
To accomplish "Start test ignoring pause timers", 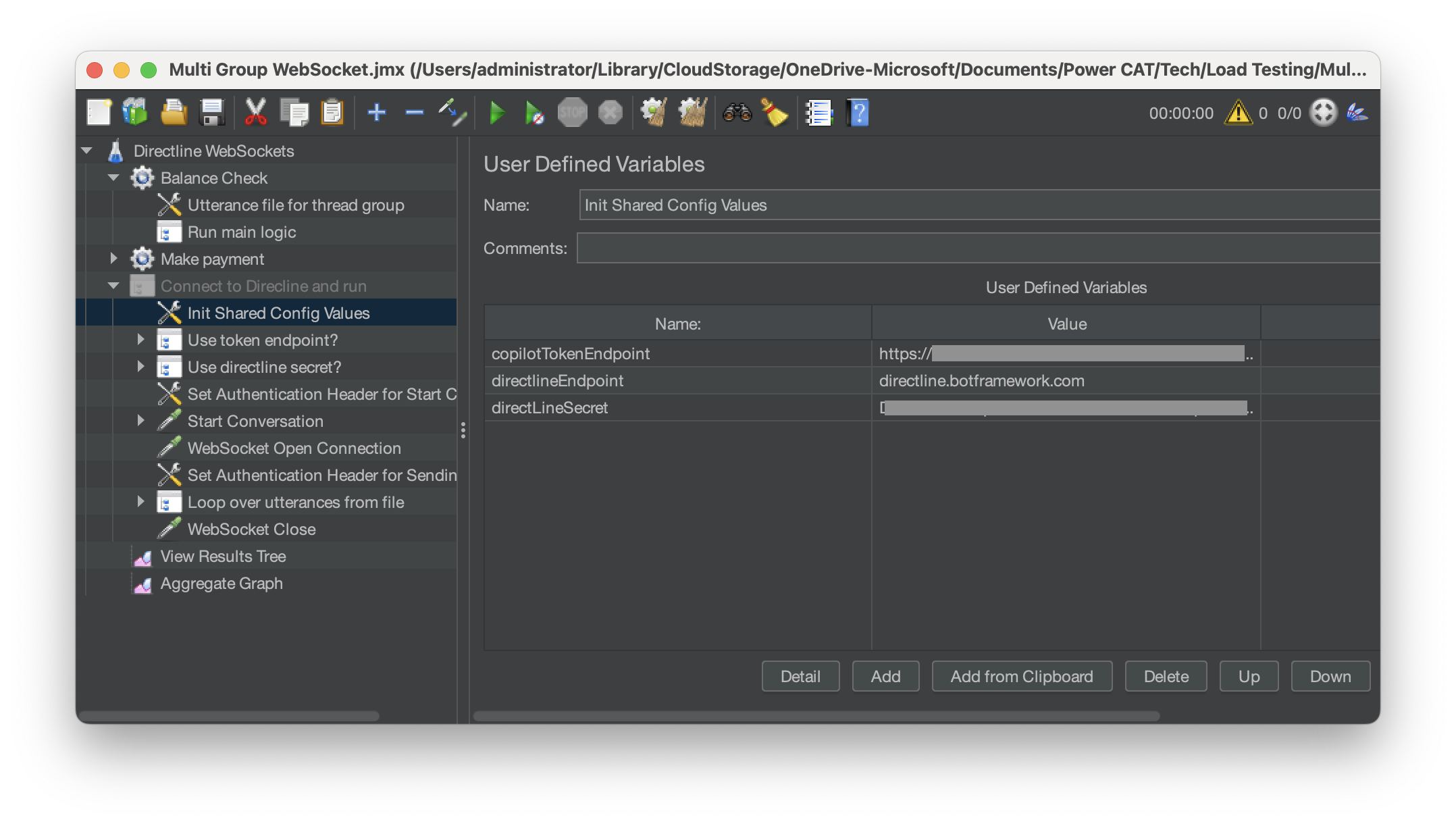I will 534,112.
